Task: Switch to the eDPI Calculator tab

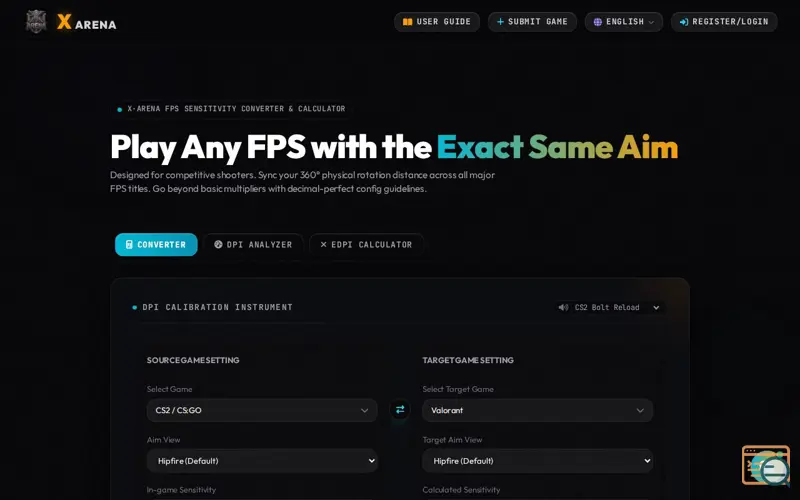Action: (366, 244)
